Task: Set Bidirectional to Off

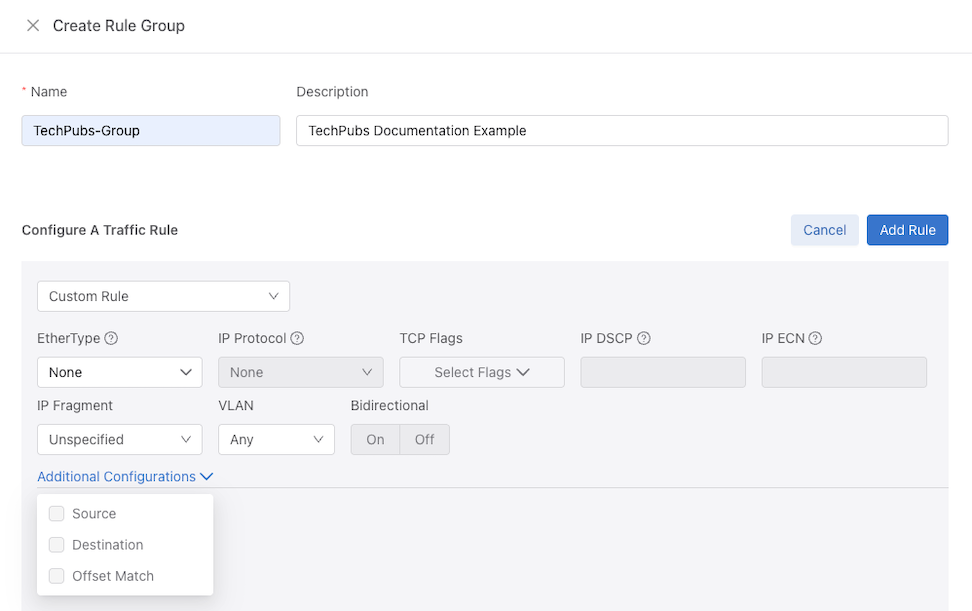Action: pyautogui.click(x=425, y=439)
